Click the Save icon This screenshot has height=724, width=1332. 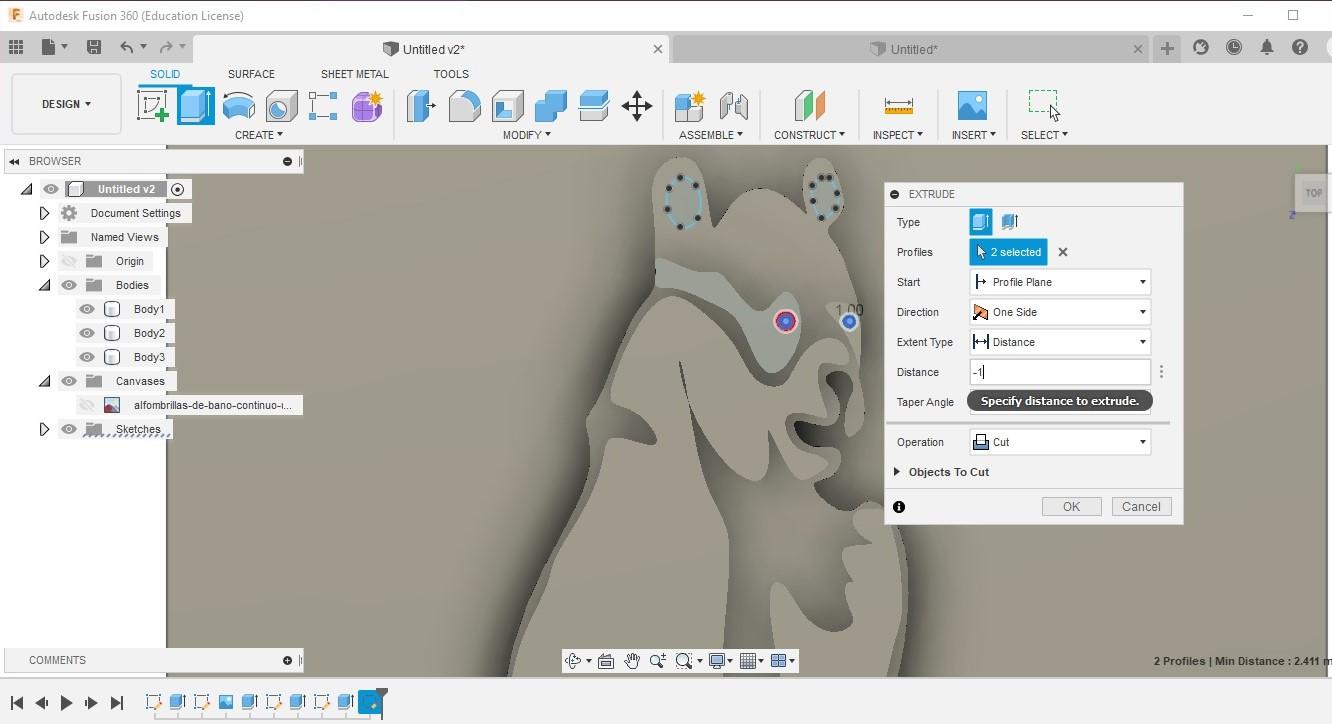94,47
